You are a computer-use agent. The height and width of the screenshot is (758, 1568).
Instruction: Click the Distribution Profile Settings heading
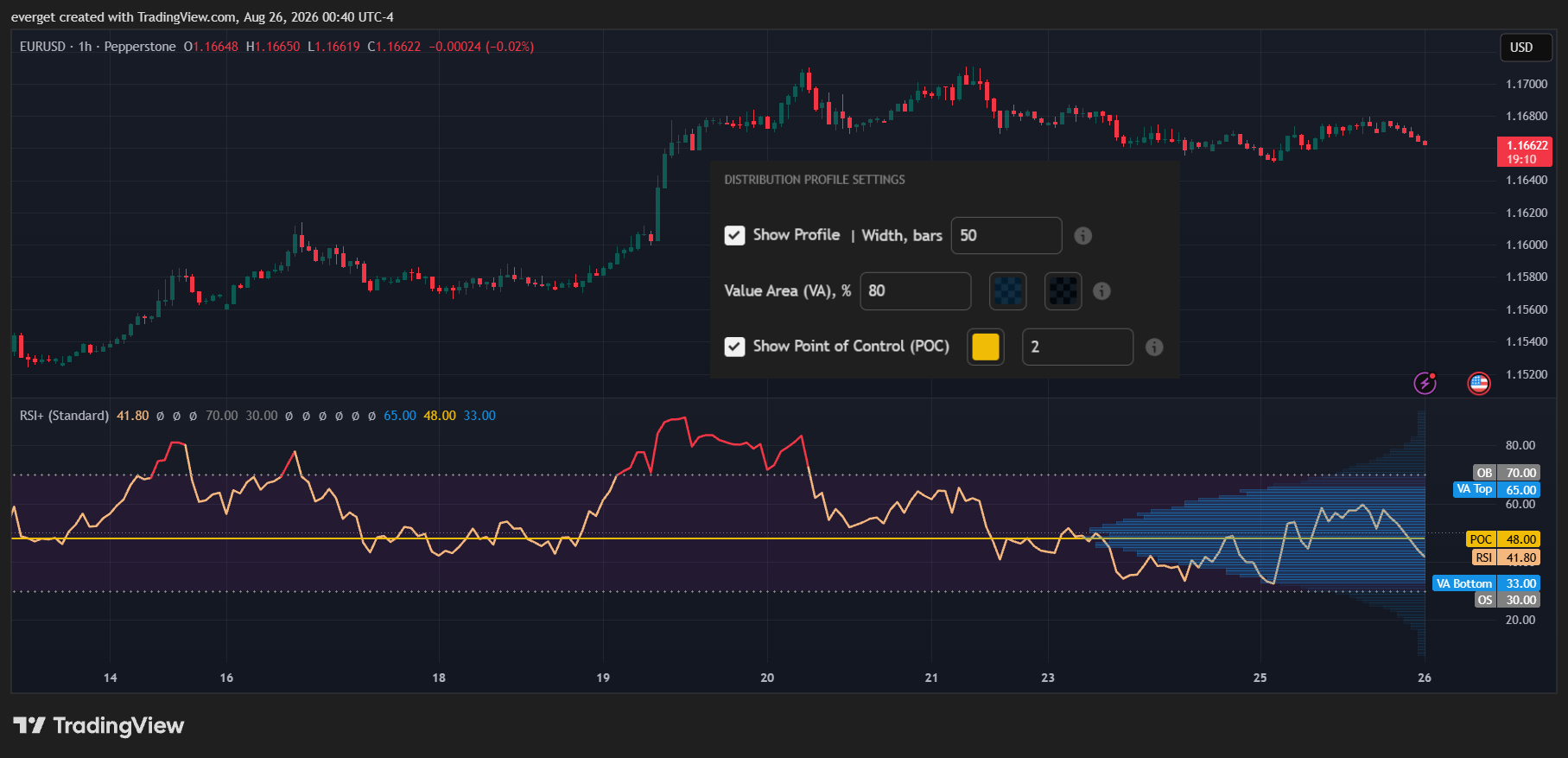[x=815, y=180]
